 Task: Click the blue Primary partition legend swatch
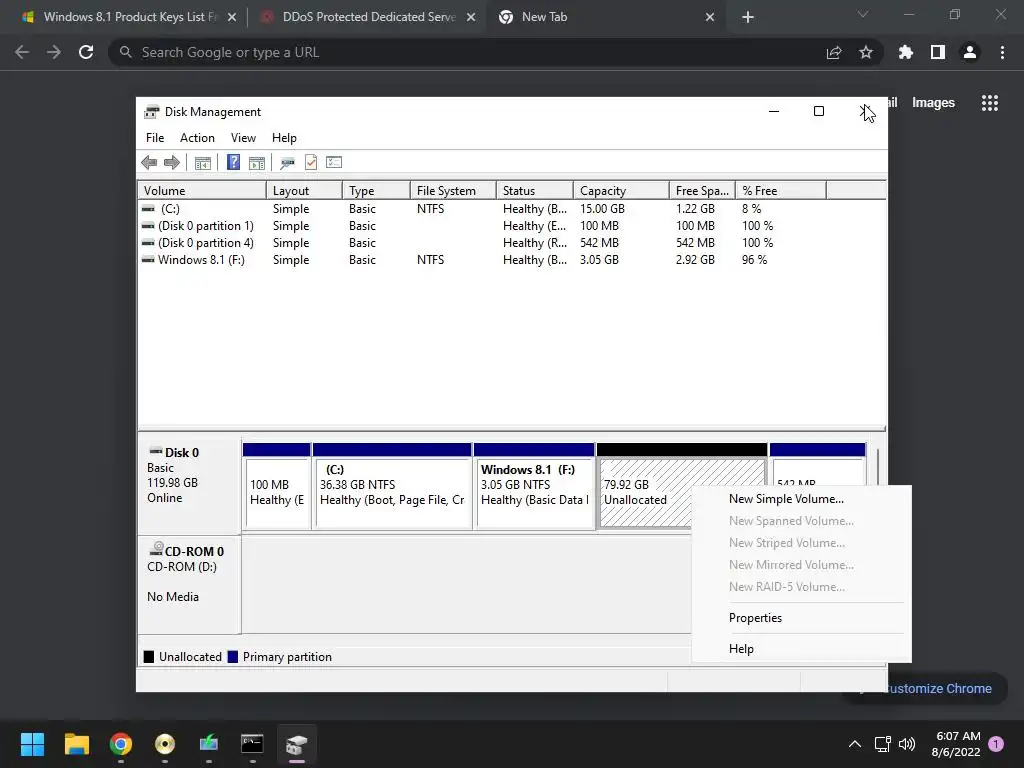pyautogui.click(x=232, y=657)
